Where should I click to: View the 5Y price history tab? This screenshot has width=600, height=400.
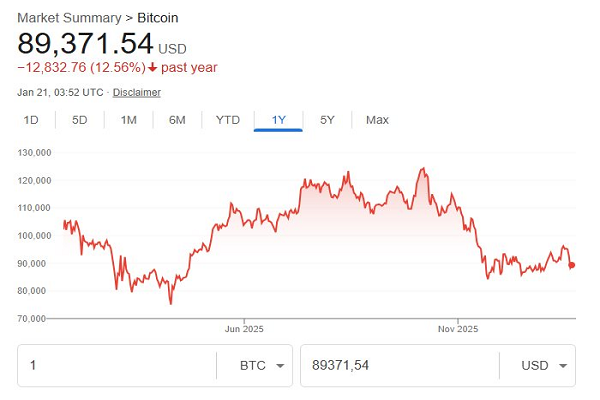[327, 120]
